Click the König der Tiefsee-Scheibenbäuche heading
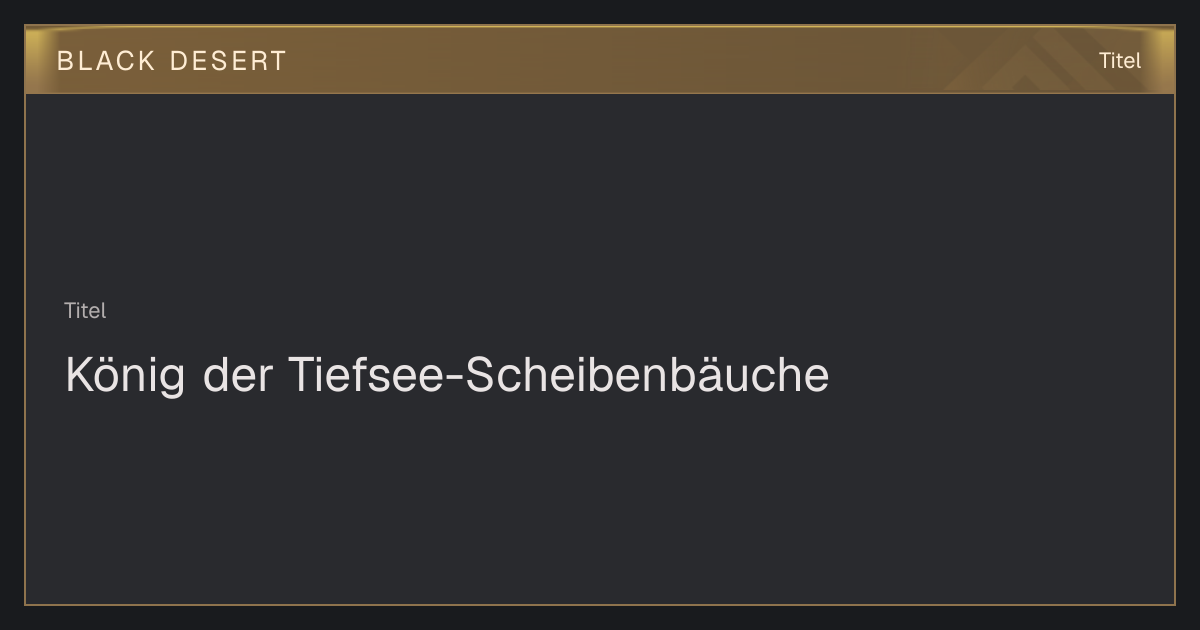The height and width of the screenshot is (630, 1200). 447,376
